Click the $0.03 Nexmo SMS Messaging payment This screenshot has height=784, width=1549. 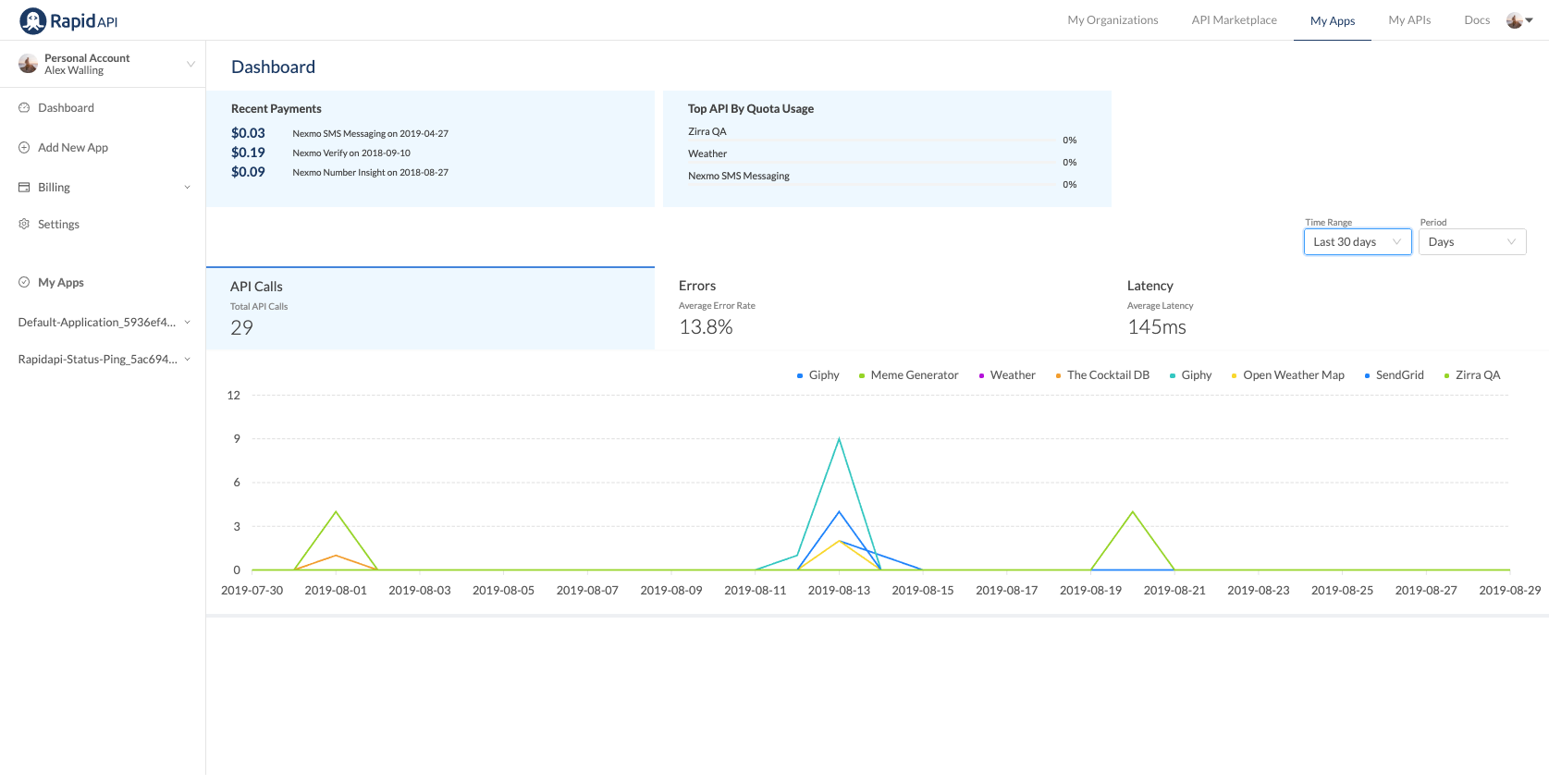(339, 133)
